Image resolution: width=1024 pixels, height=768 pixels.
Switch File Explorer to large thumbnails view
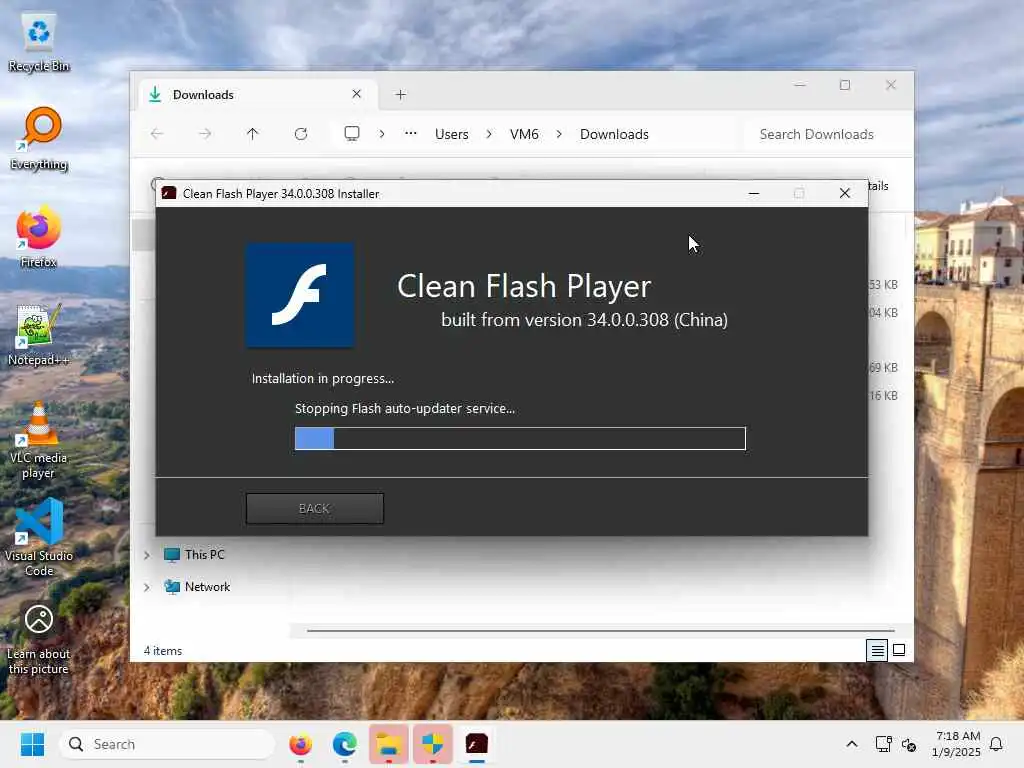(x=899, y=650)
